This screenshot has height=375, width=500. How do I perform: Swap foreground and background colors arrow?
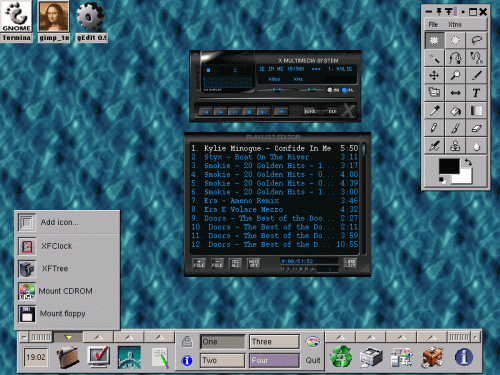(468, 162)
